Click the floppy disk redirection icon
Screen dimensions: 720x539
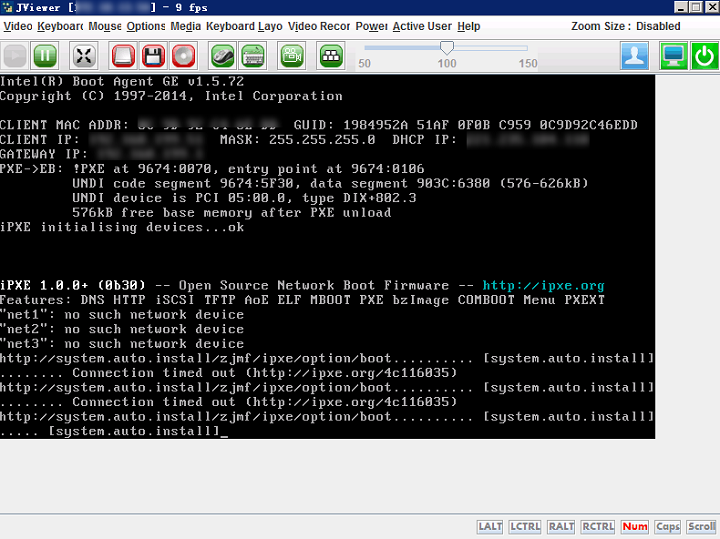(153, 56)
